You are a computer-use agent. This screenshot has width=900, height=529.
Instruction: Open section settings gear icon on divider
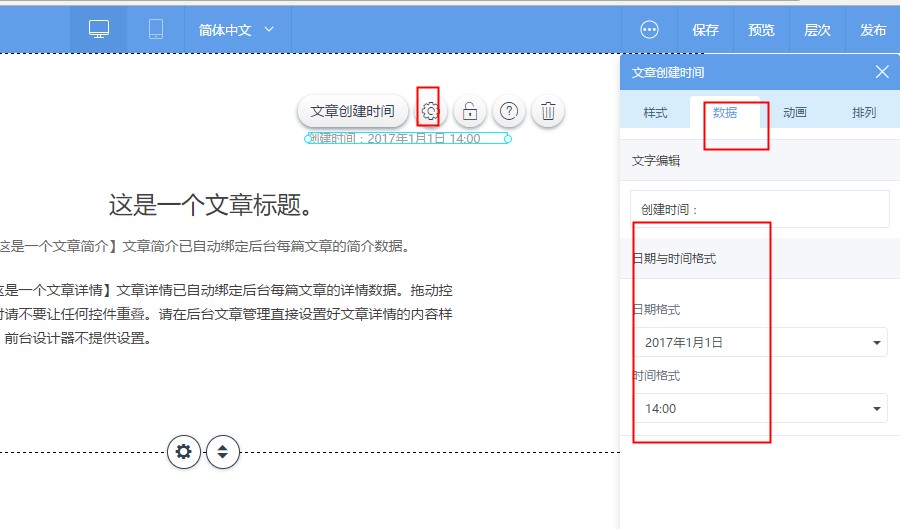(184, 452)
